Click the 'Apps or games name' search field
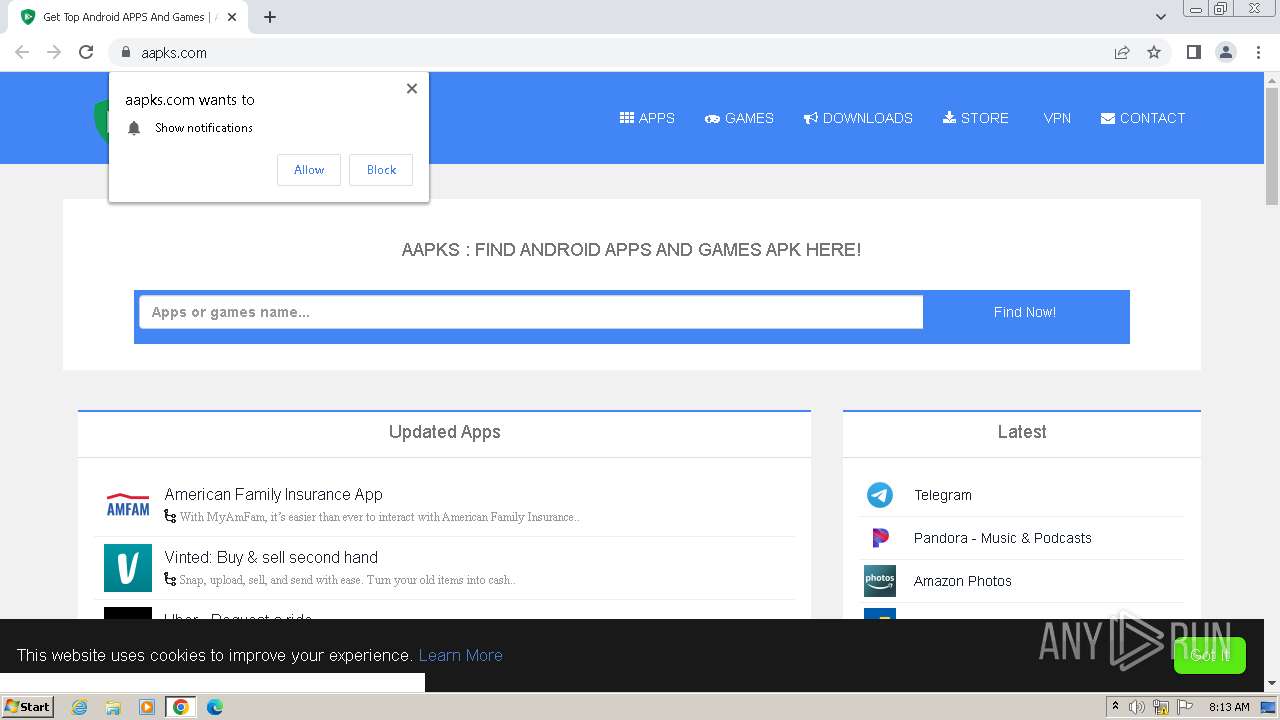The width and height of the screenshot is (1280, 720). (x=531, y=312)
